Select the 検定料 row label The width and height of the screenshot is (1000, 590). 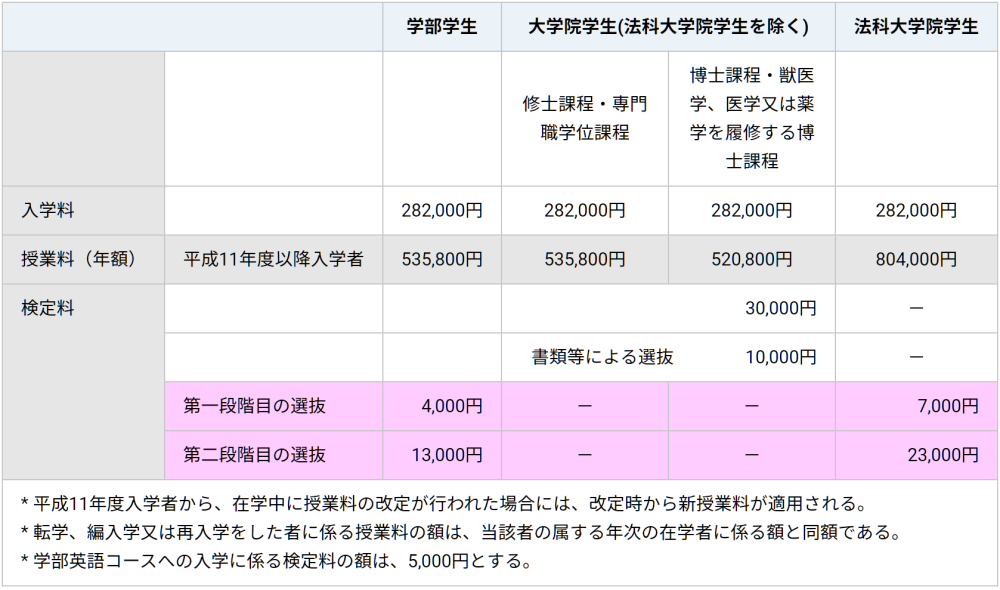84,381
